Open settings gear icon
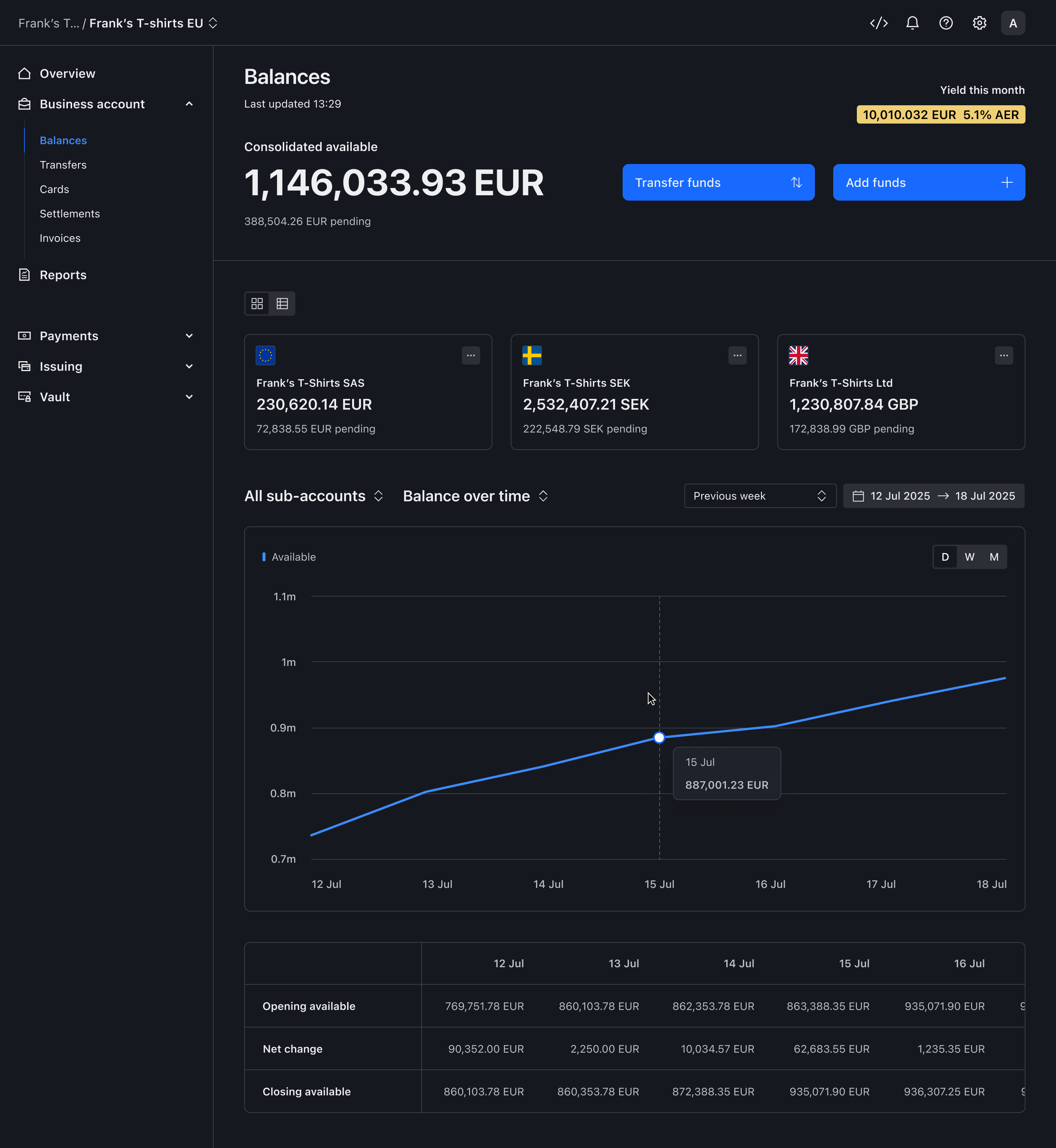1056x1148 pixels. coord(979,23)
